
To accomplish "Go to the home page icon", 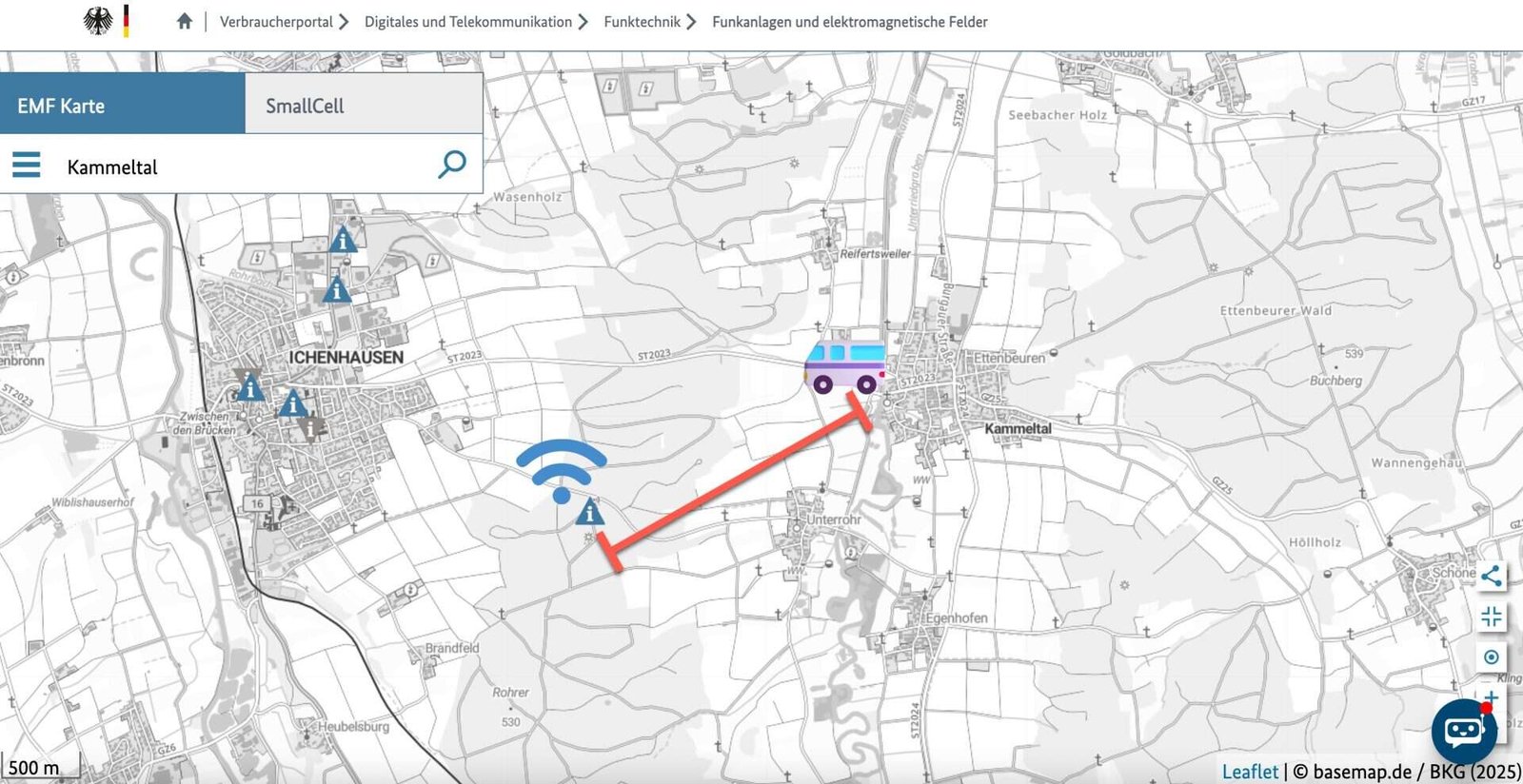I will [x=185, y=21].
